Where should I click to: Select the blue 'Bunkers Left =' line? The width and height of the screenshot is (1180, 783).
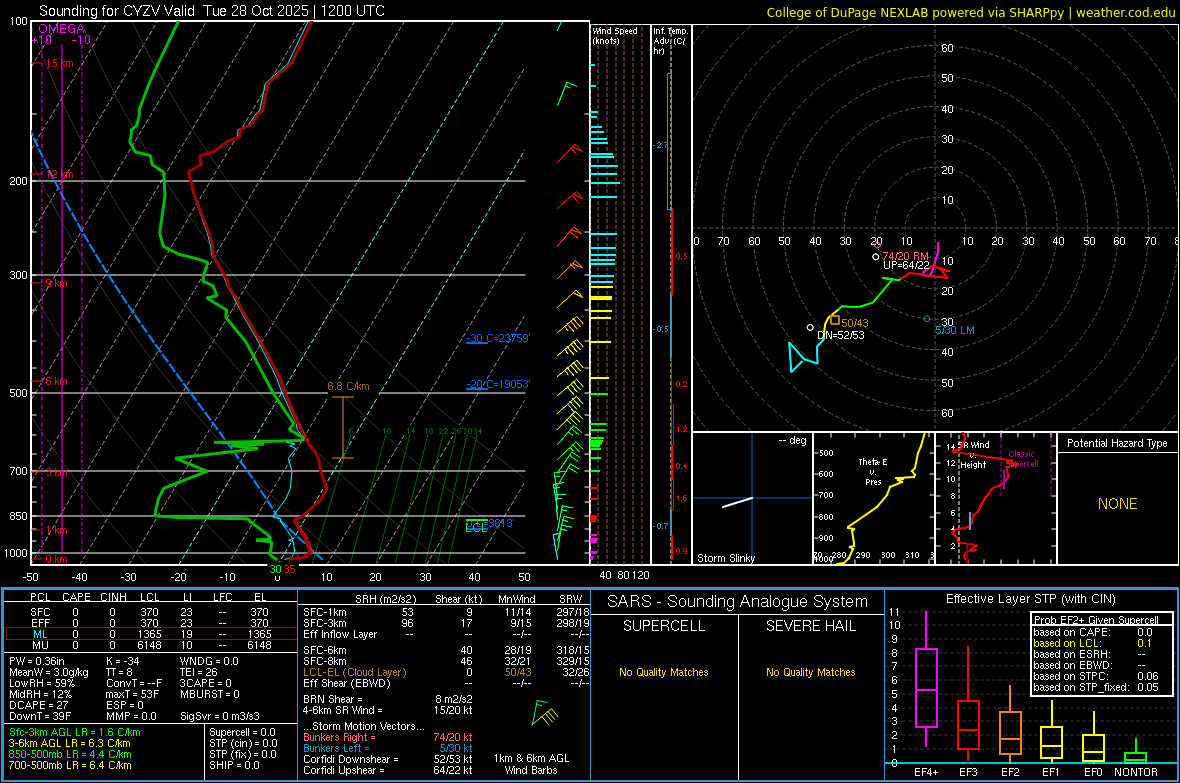pyautogui.click(x=388, y=748)
